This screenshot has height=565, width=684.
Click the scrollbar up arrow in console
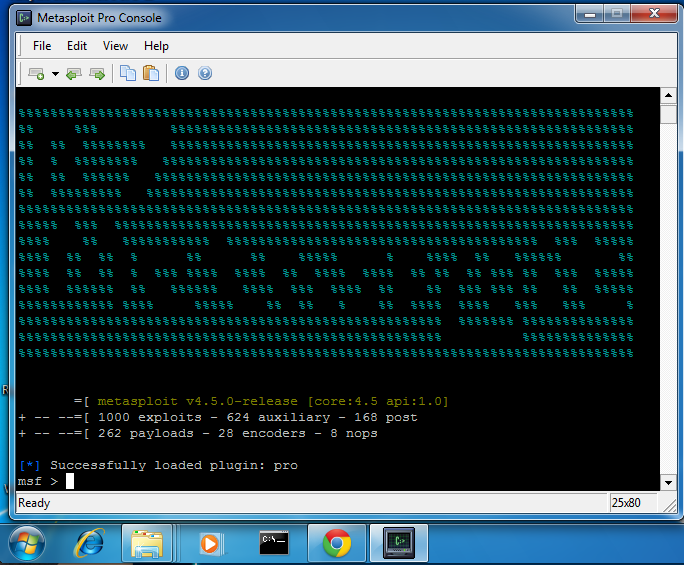coord(670,95)
